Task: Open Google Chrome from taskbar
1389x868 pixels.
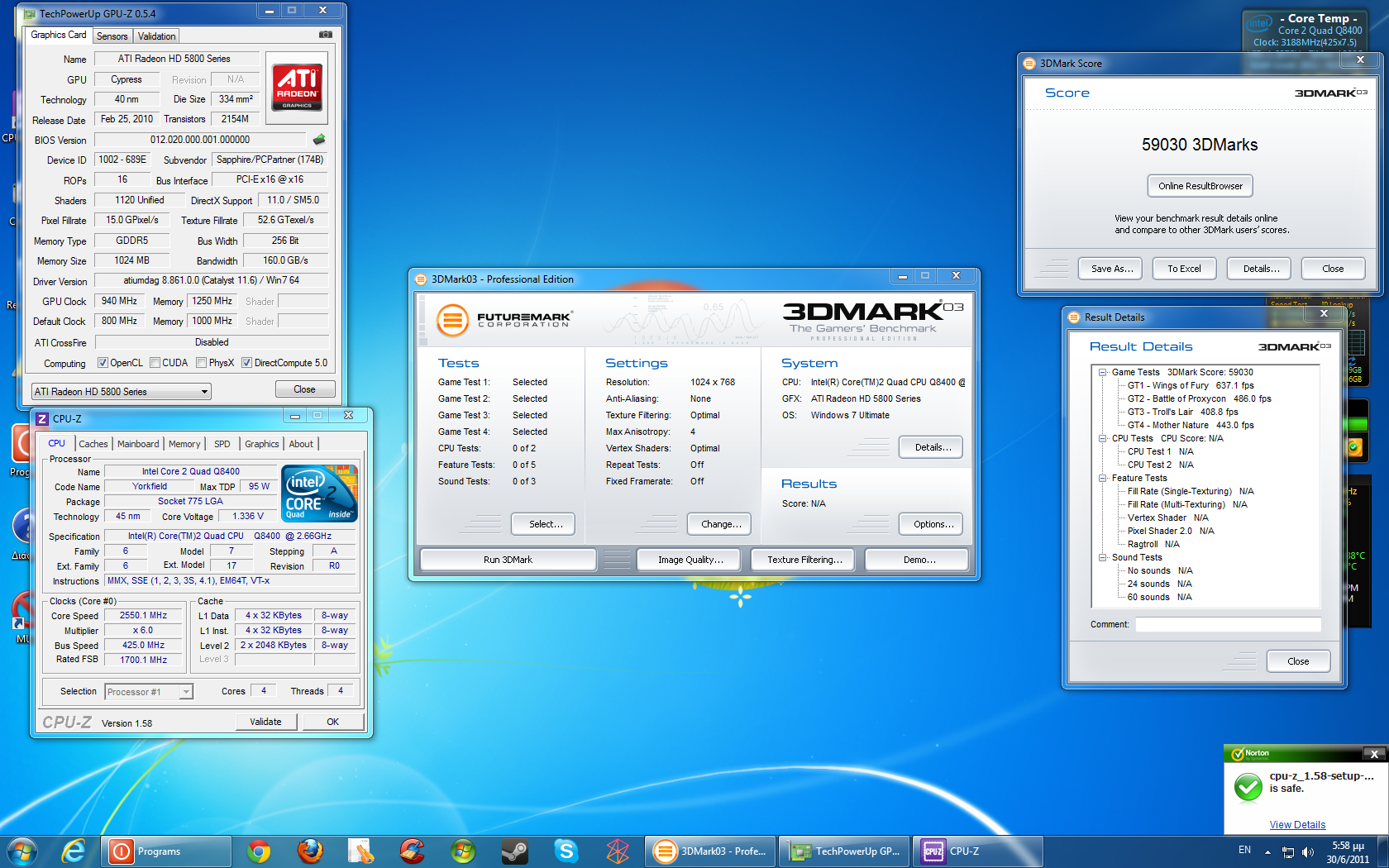Action: point(259,851)
